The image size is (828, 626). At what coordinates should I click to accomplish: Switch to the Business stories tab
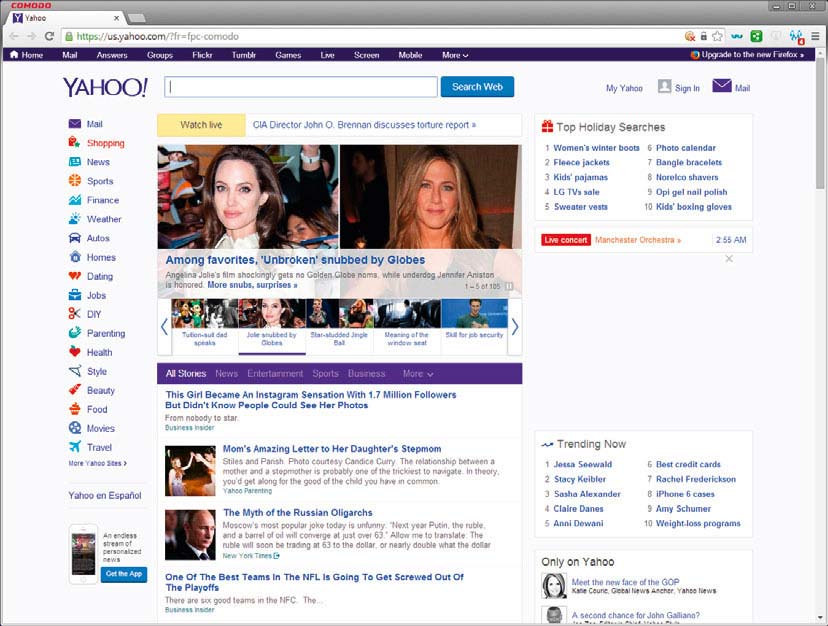[366, 373]
